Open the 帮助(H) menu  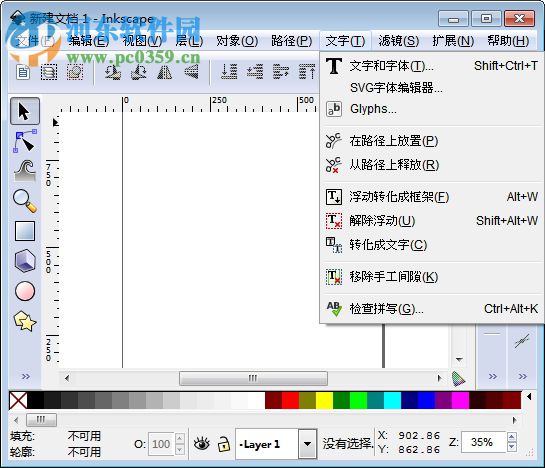click(508, 41)
